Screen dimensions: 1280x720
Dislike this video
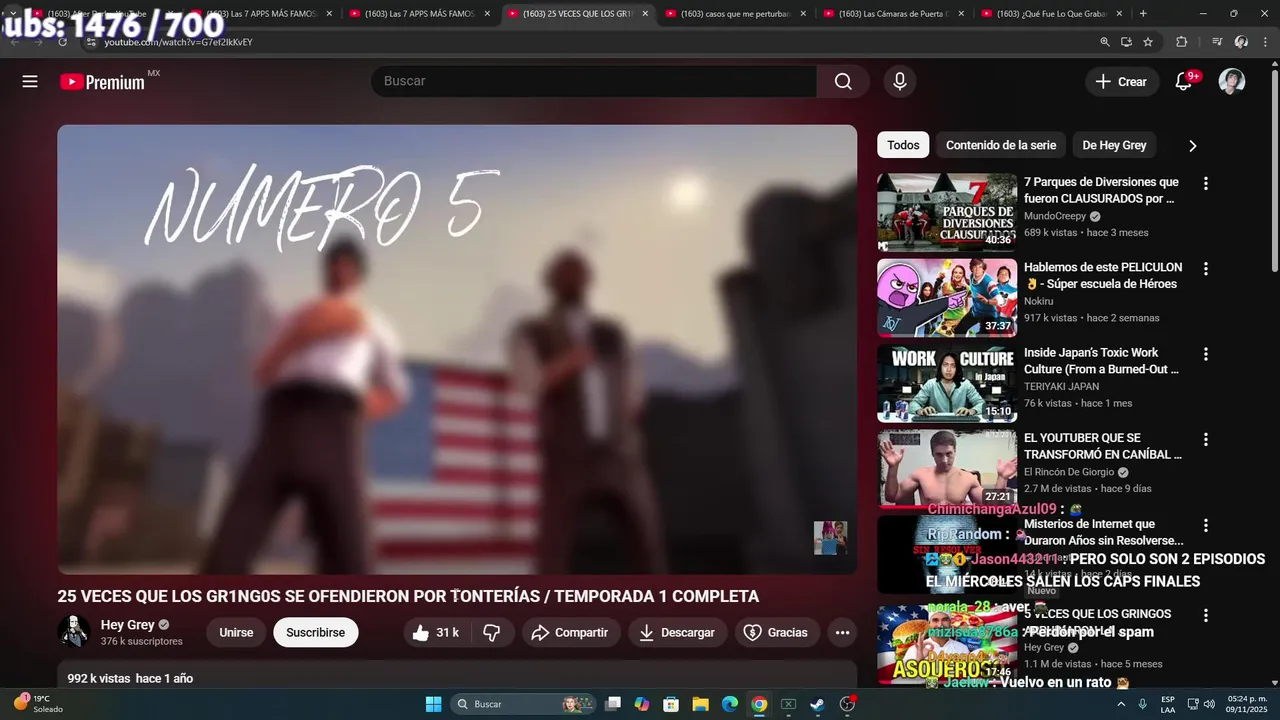pos(491,632)
